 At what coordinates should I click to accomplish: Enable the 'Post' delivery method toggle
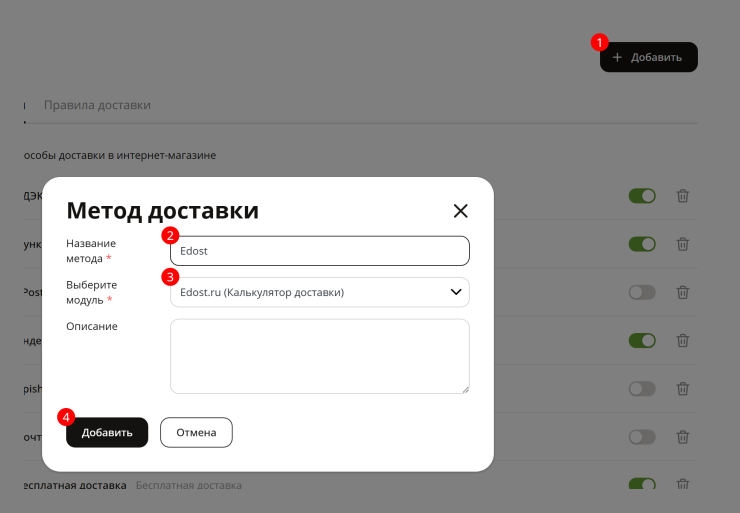(642, 292)
